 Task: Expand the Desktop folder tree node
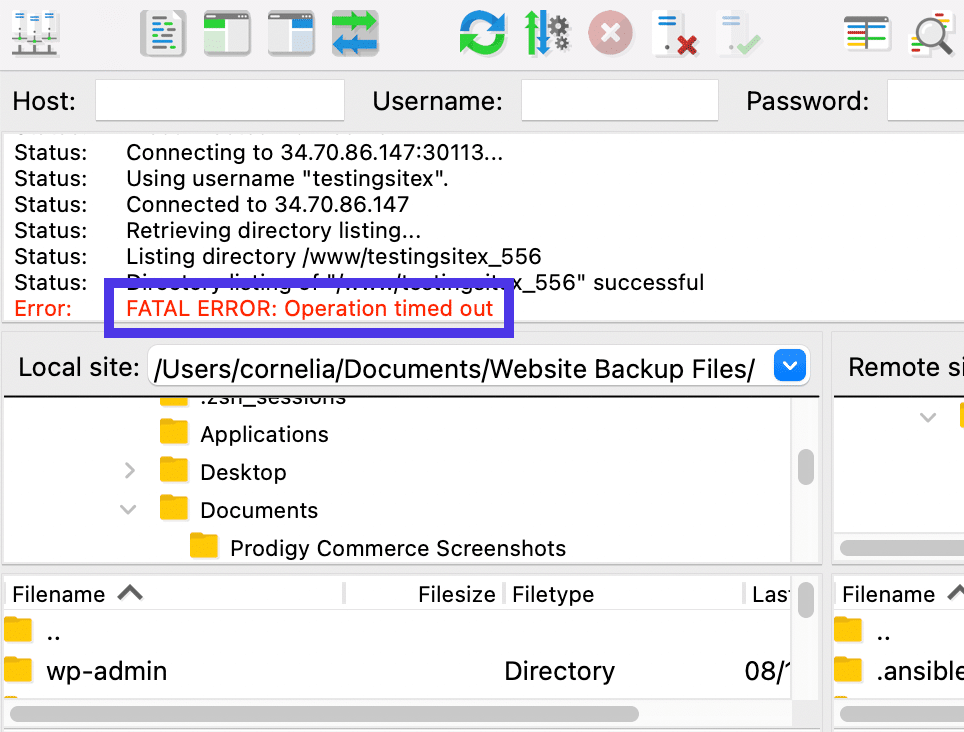[x=129, y=471]
